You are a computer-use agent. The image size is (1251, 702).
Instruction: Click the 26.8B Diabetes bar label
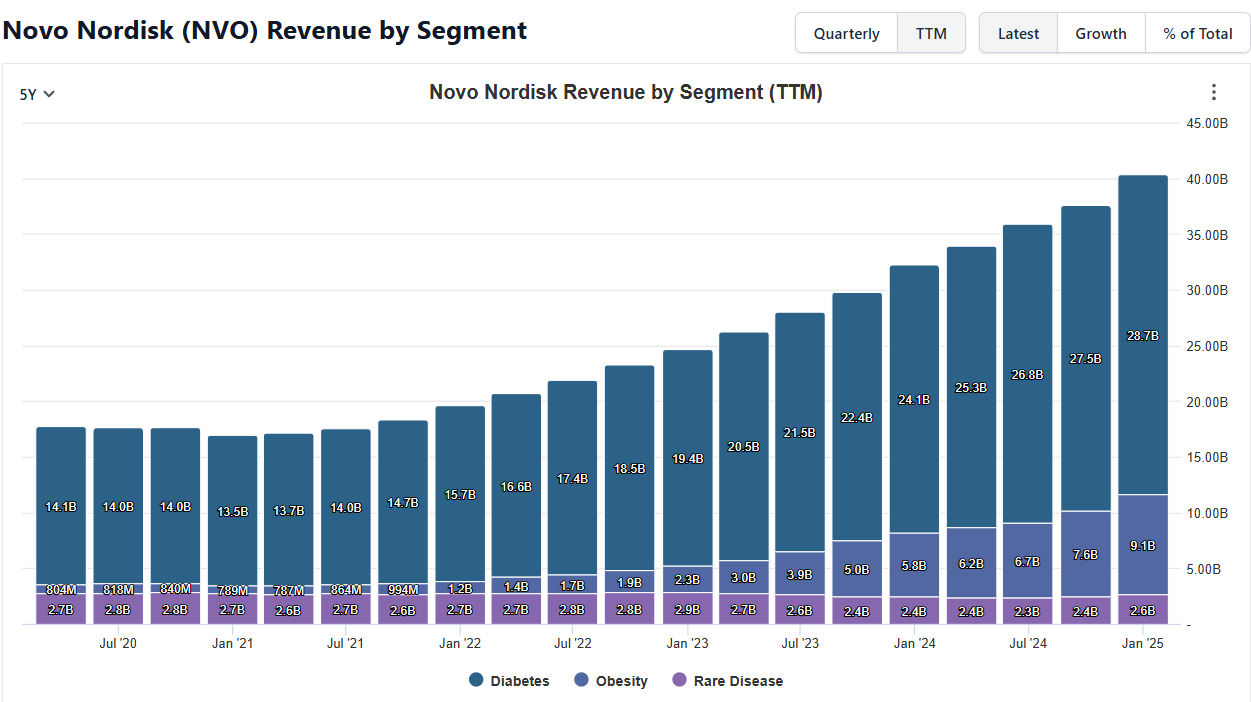click(1027, 374)
